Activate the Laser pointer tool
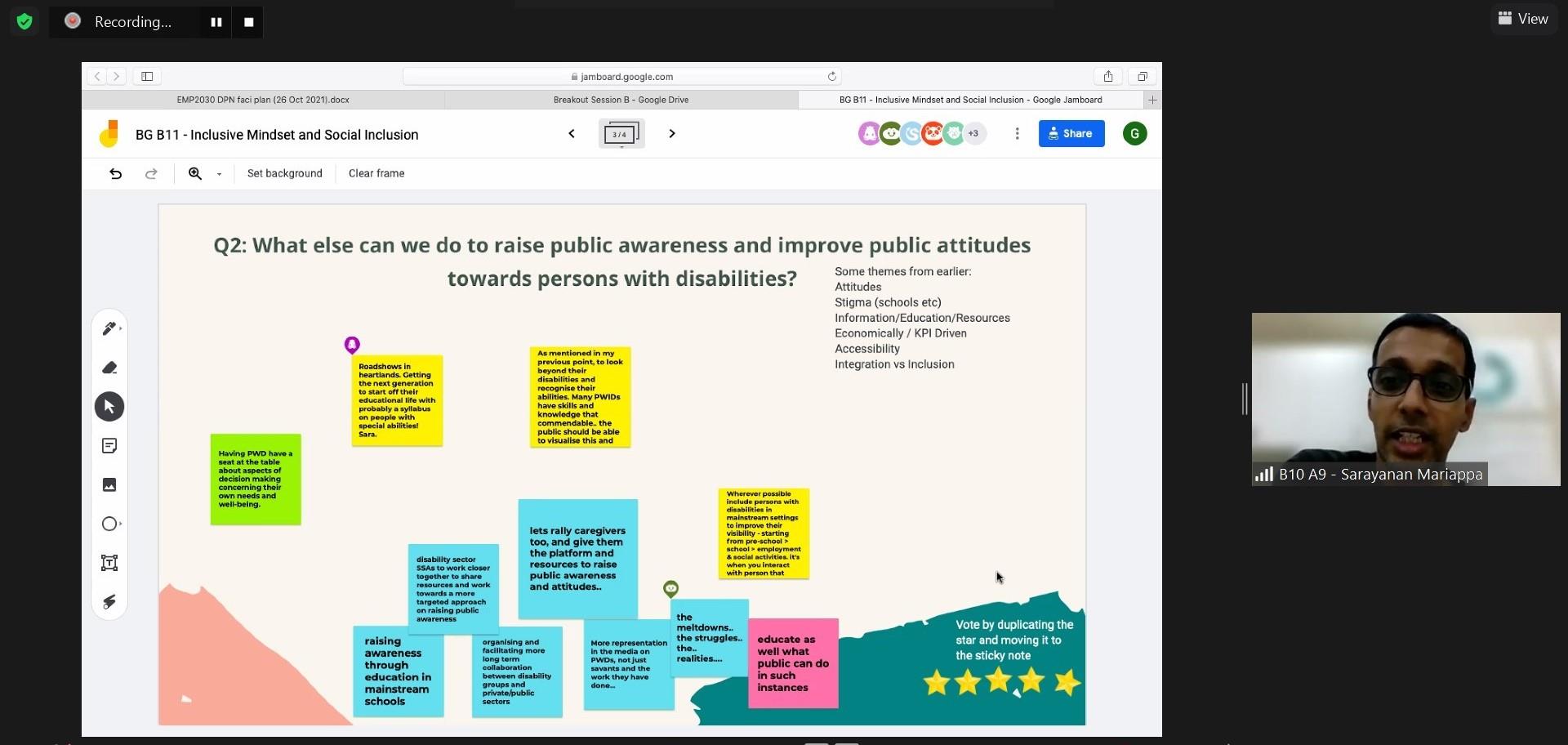 point(109,602)
